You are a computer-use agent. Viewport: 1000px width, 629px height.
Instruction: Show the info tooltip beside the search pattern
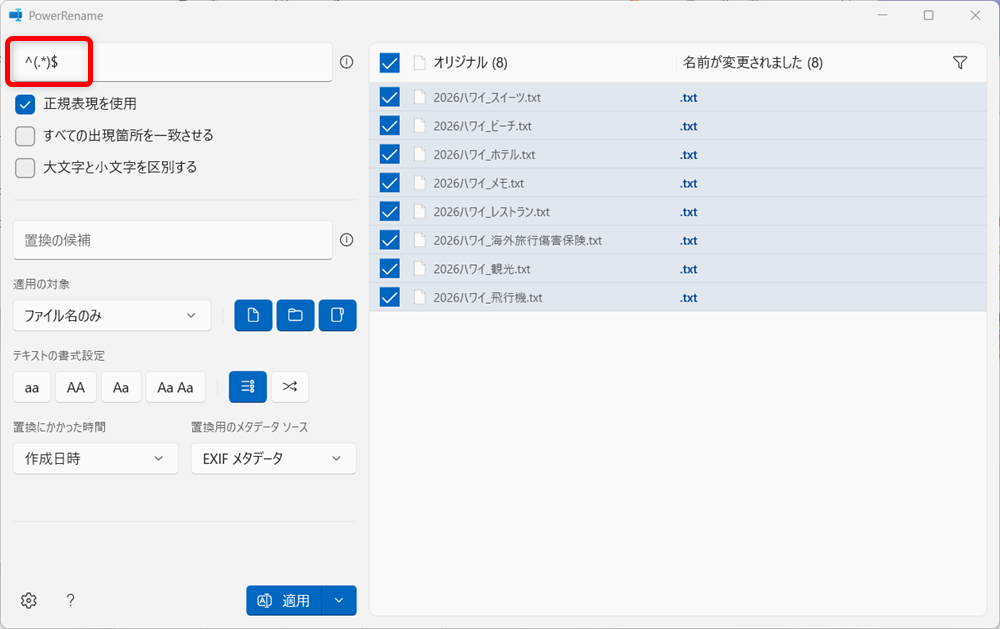click(x=346, y=61)
